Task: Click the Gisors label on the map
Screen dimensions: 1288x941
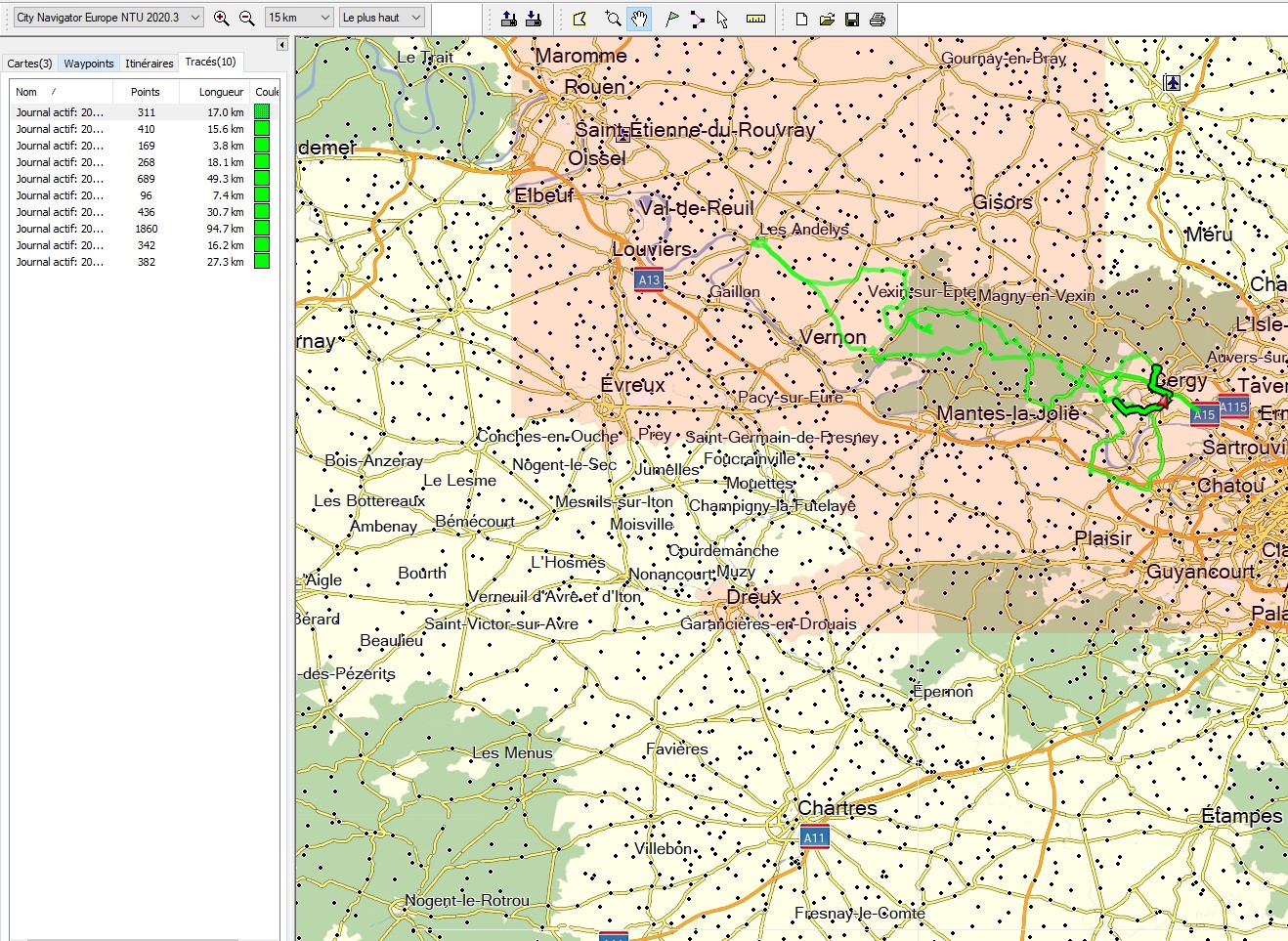Action: pos(1003,202)
